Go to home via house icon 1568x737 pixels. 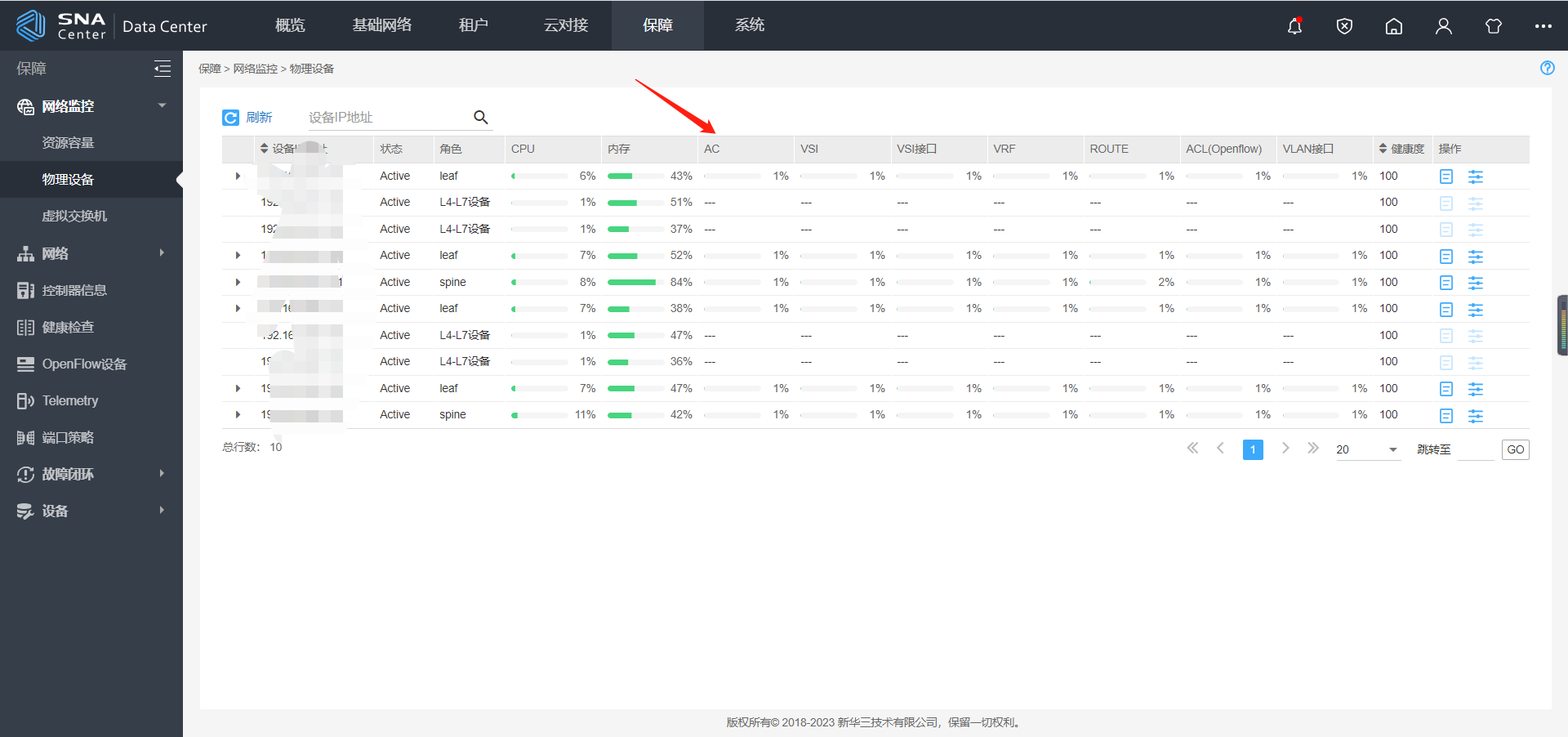tap(1394, 26)
